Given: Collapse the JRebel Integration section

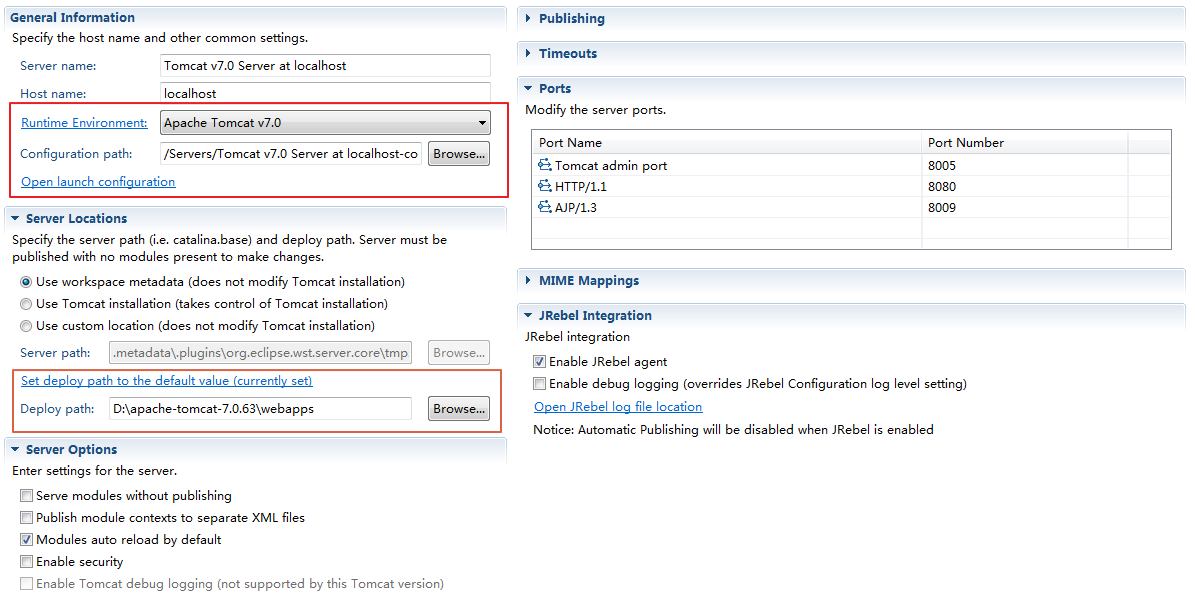Looking at the screenshot, I should [x=528, y=315].
